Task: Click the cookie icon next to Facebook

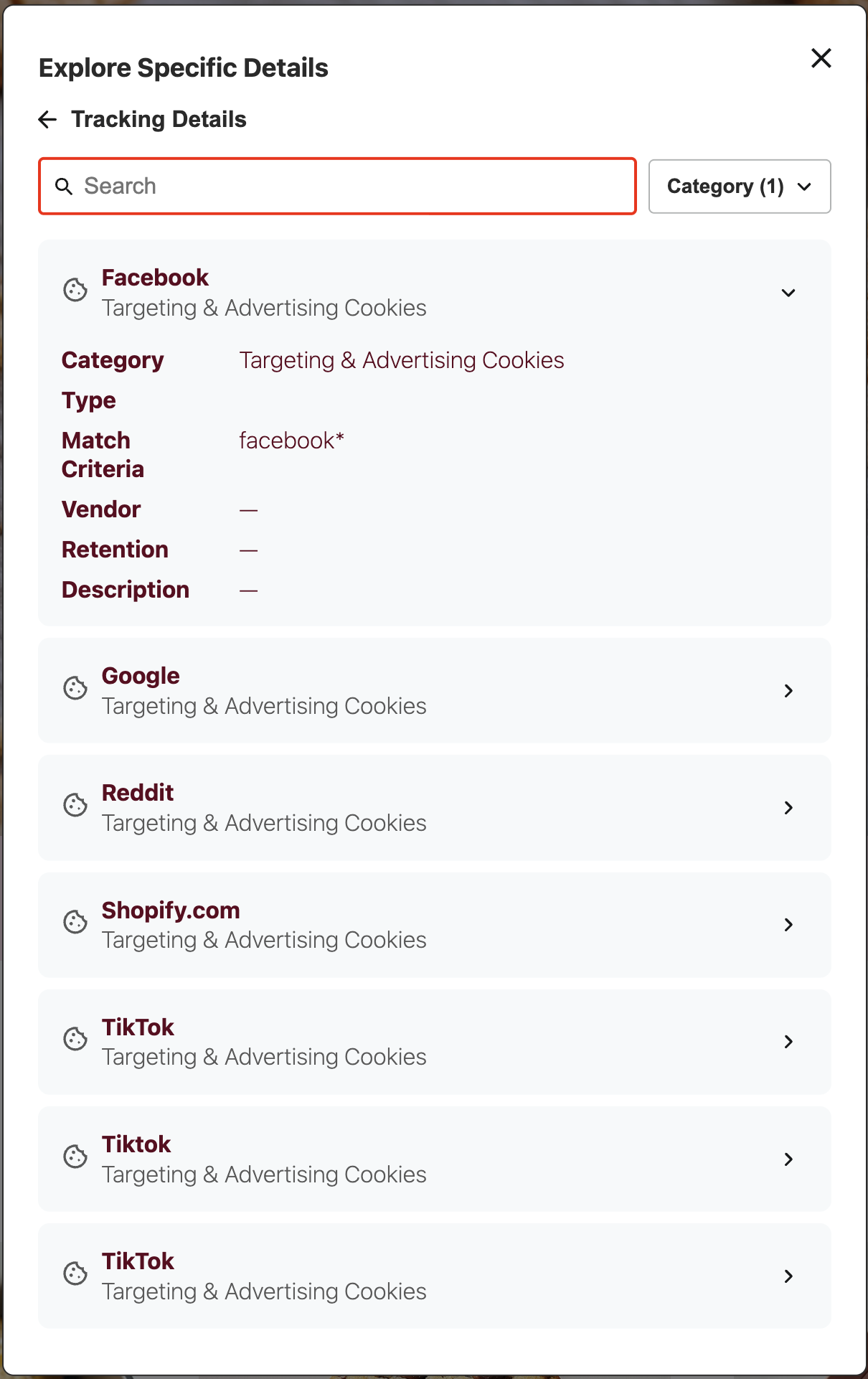Action: pos(75,291)
